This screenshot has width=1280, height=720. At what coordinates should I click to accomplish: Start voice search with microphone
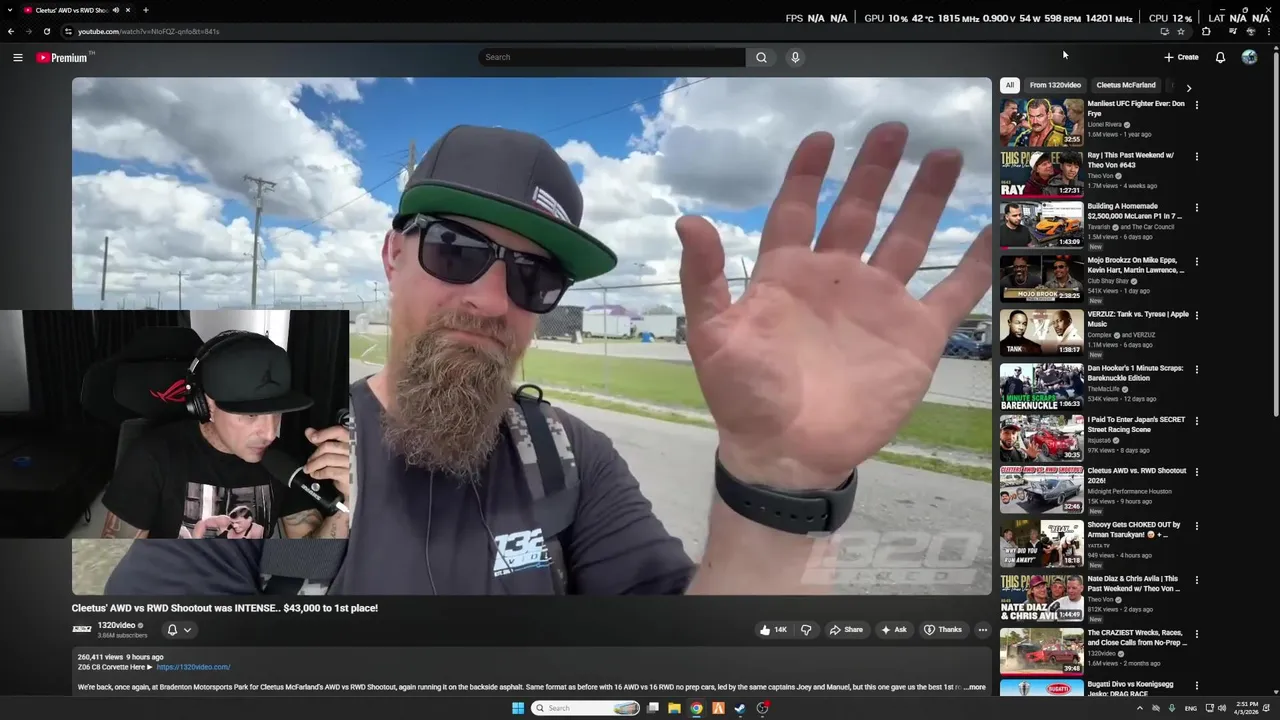pyautogui.click(x=795, y=57)
